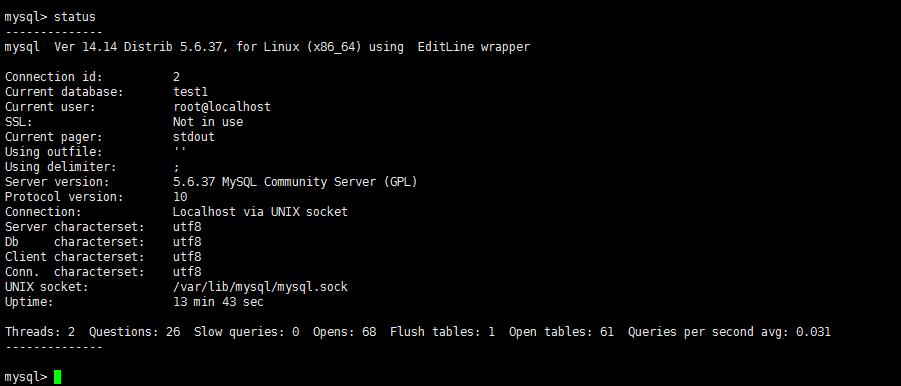Image resolution: width=901 pixels, height=386 pixels.
Task: Click the Protocol version value '10'
Action: [180, 197]
